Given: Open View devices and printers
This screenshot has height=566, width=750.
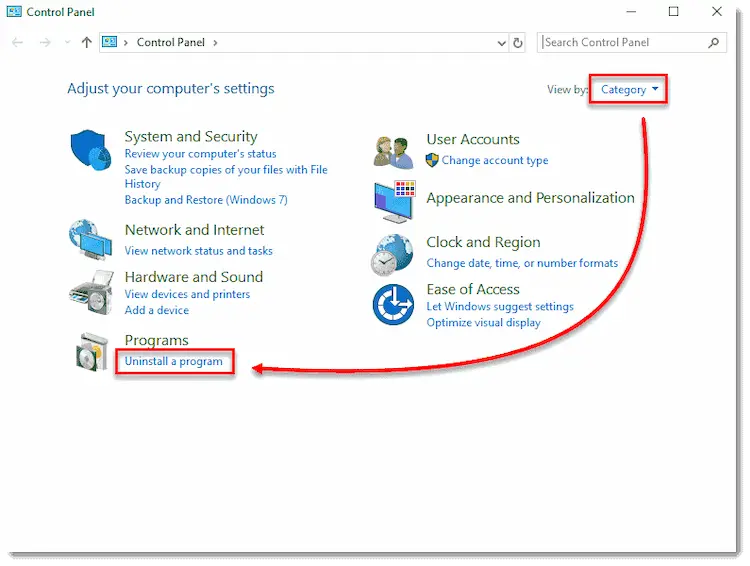Looking at the screenshot, I should (187, 294).
